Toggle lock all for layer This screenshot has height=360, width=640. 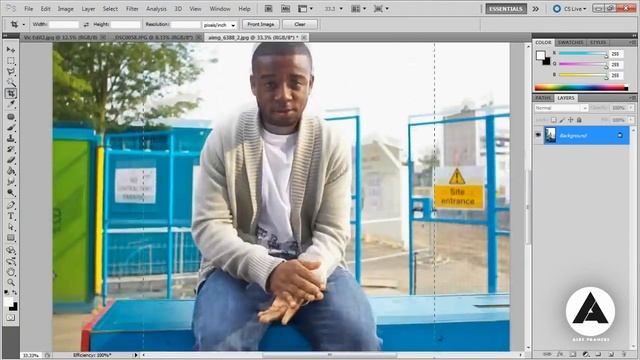(x=579, y=120)
